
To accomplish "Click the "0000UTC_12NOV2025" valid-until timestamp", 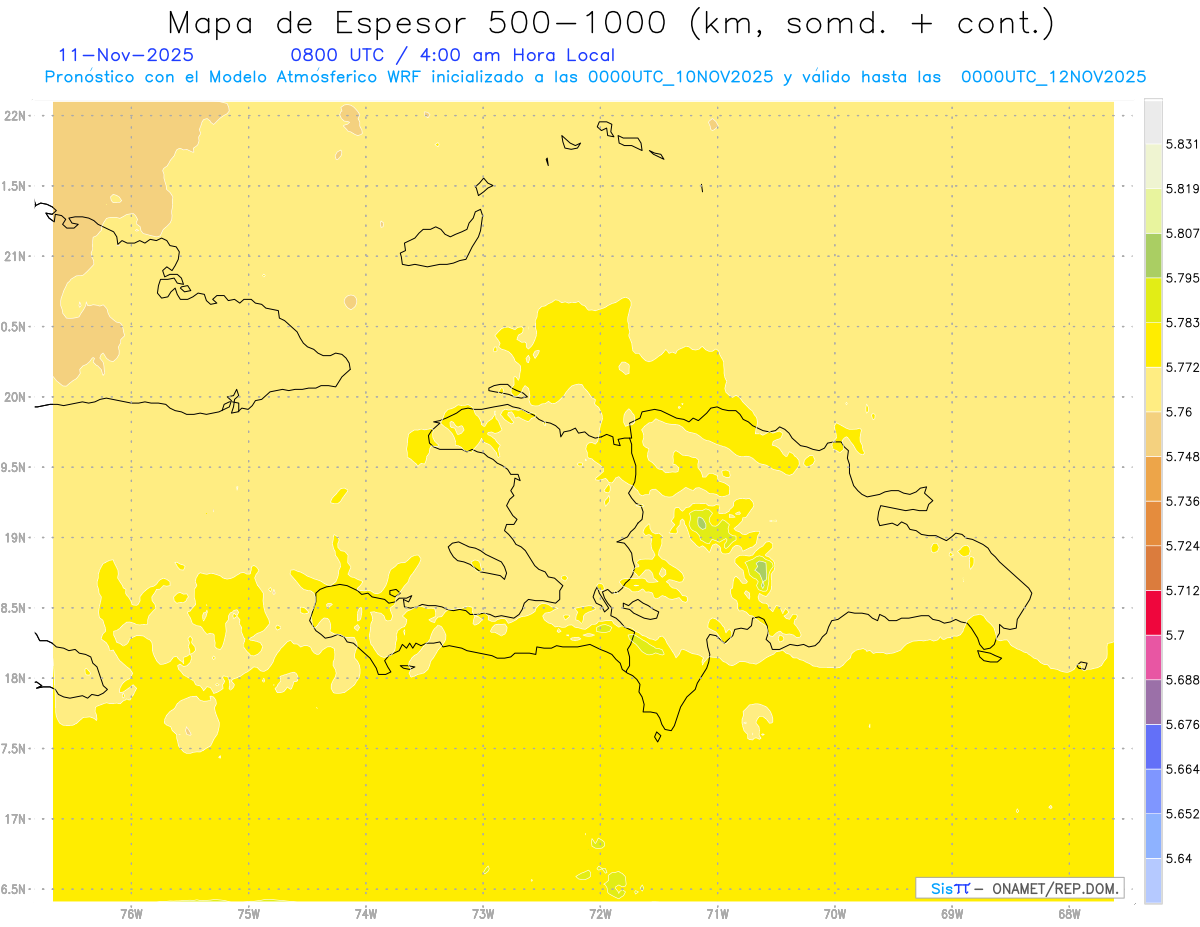I will coord(1053,77).
